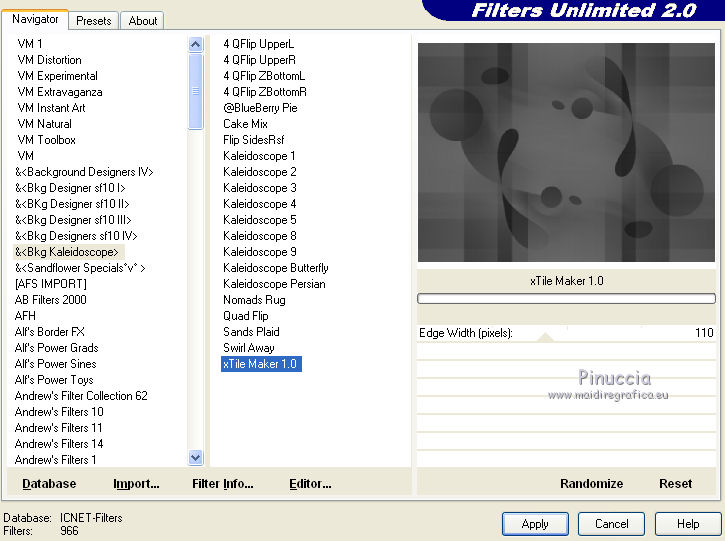This screenshot has width=725, height=541.
Task: Choose the Kaleidoscope 9 filter
Action: [x=259, y=252]
